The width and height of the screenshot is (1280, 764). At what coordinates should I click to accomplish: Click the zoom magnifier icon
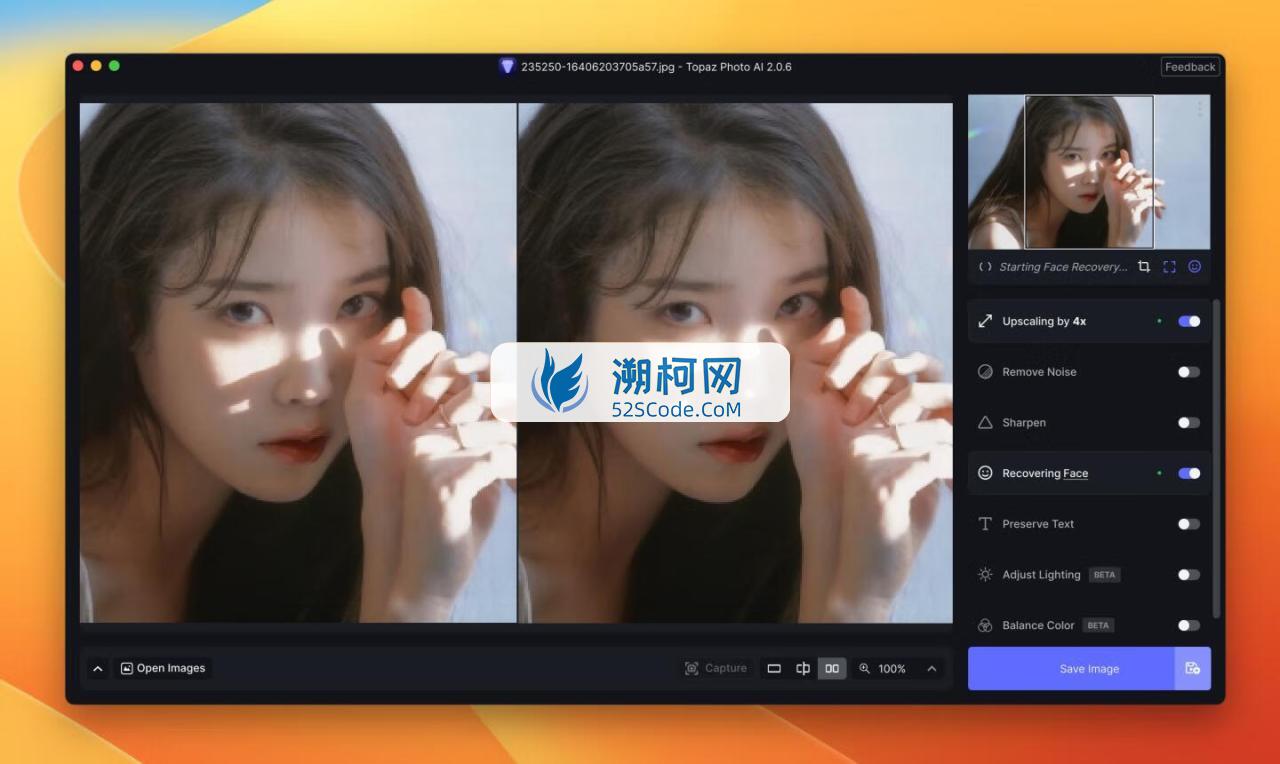coord(865,669)
